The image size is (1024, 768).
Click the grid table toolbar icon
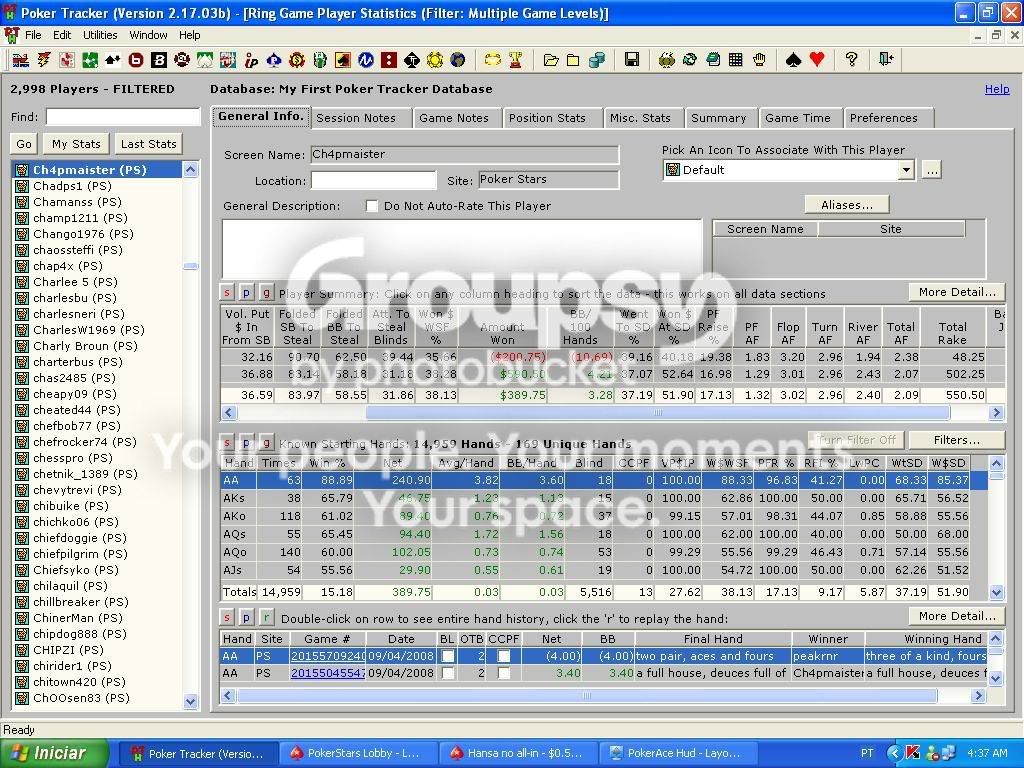tap(735, 60)
